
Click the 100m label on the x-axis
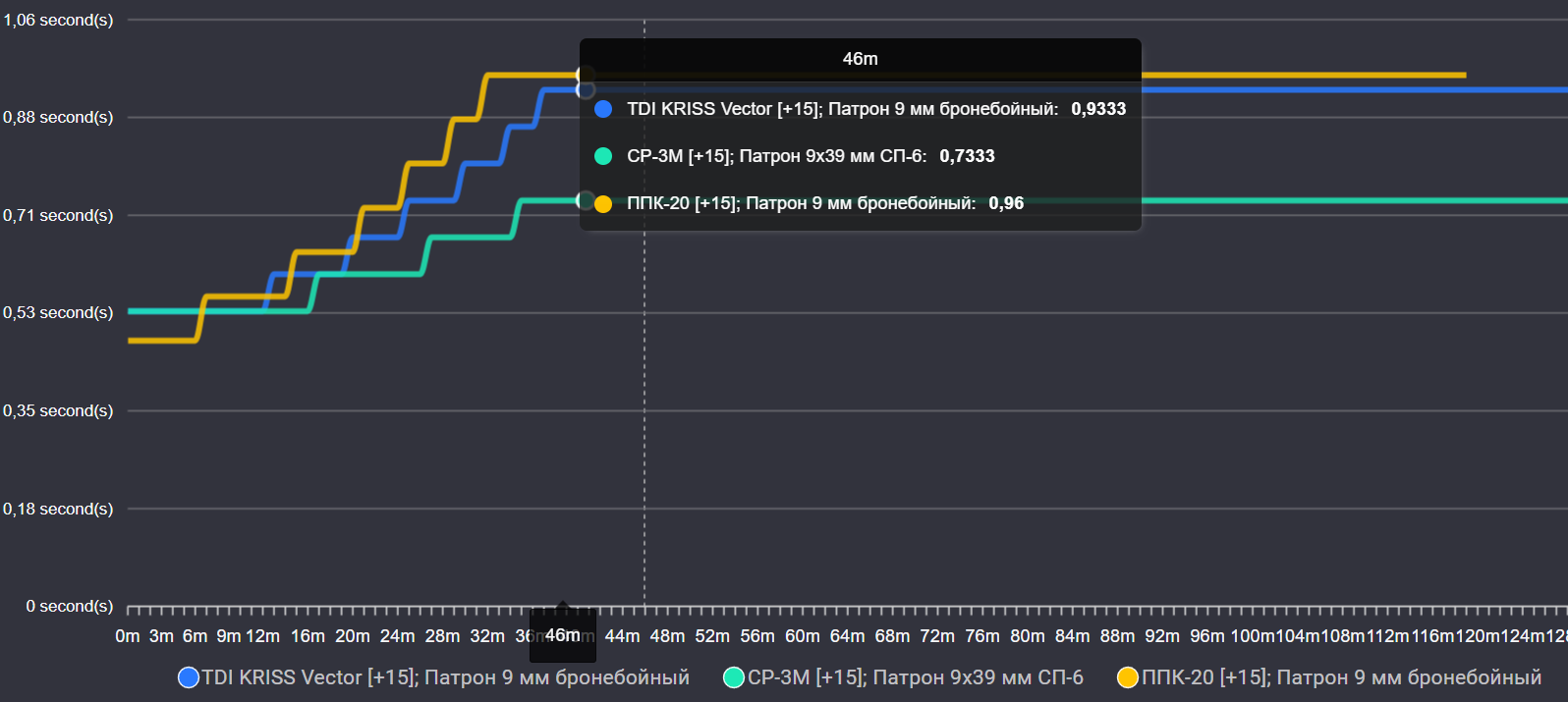1253,636
